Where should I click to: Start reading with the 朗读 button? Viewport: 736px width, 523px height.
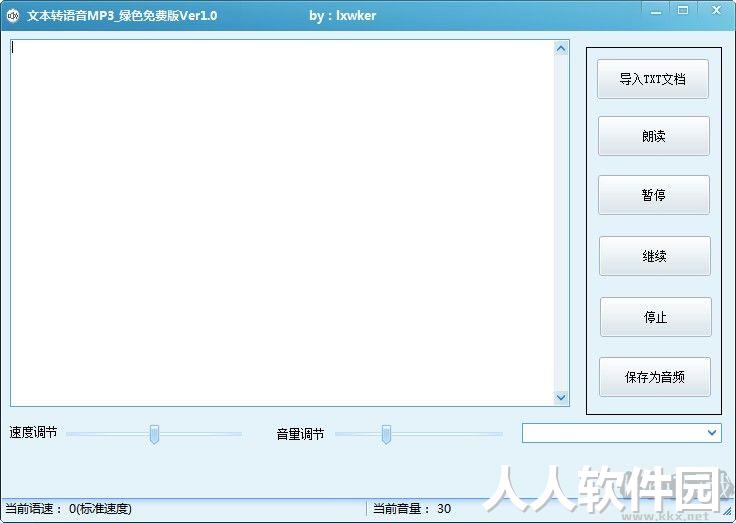coord(653,136)
